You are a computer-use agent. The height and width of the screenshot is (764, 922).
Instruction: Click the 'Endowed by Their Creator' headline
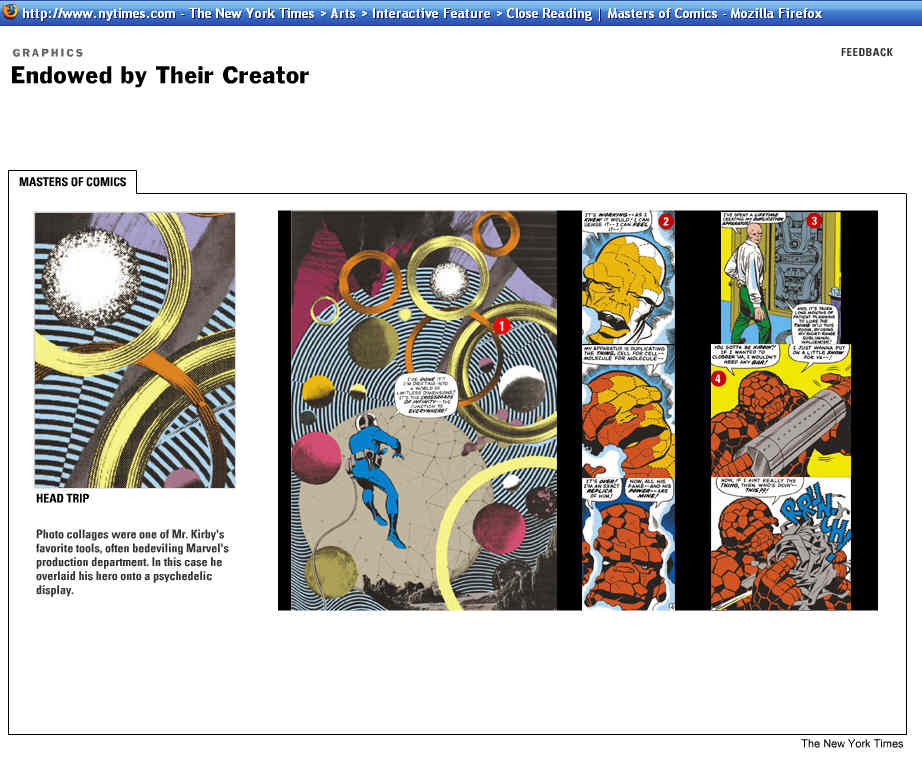click(x=160, y=75)
